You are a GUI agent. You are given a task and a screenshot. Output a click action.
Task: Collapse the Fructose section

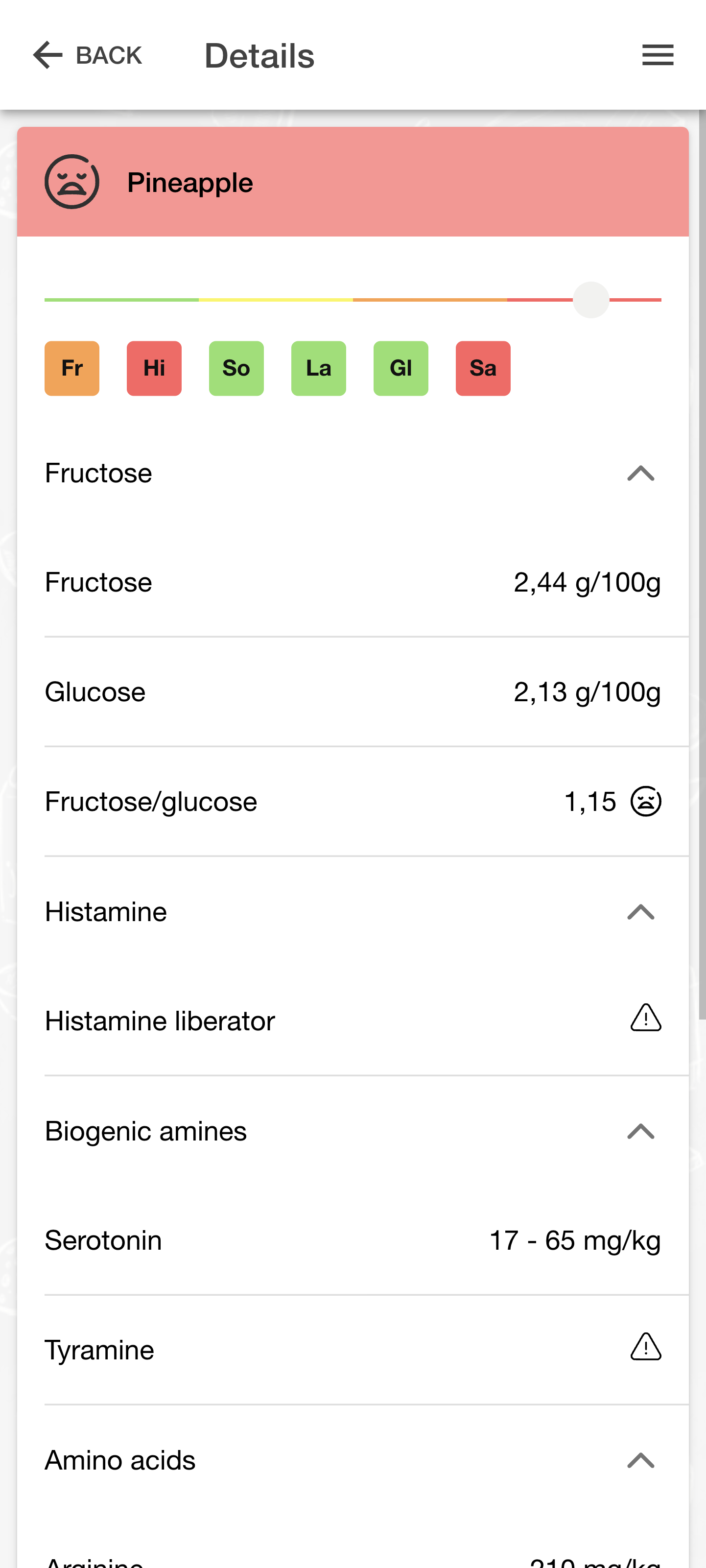641,473
